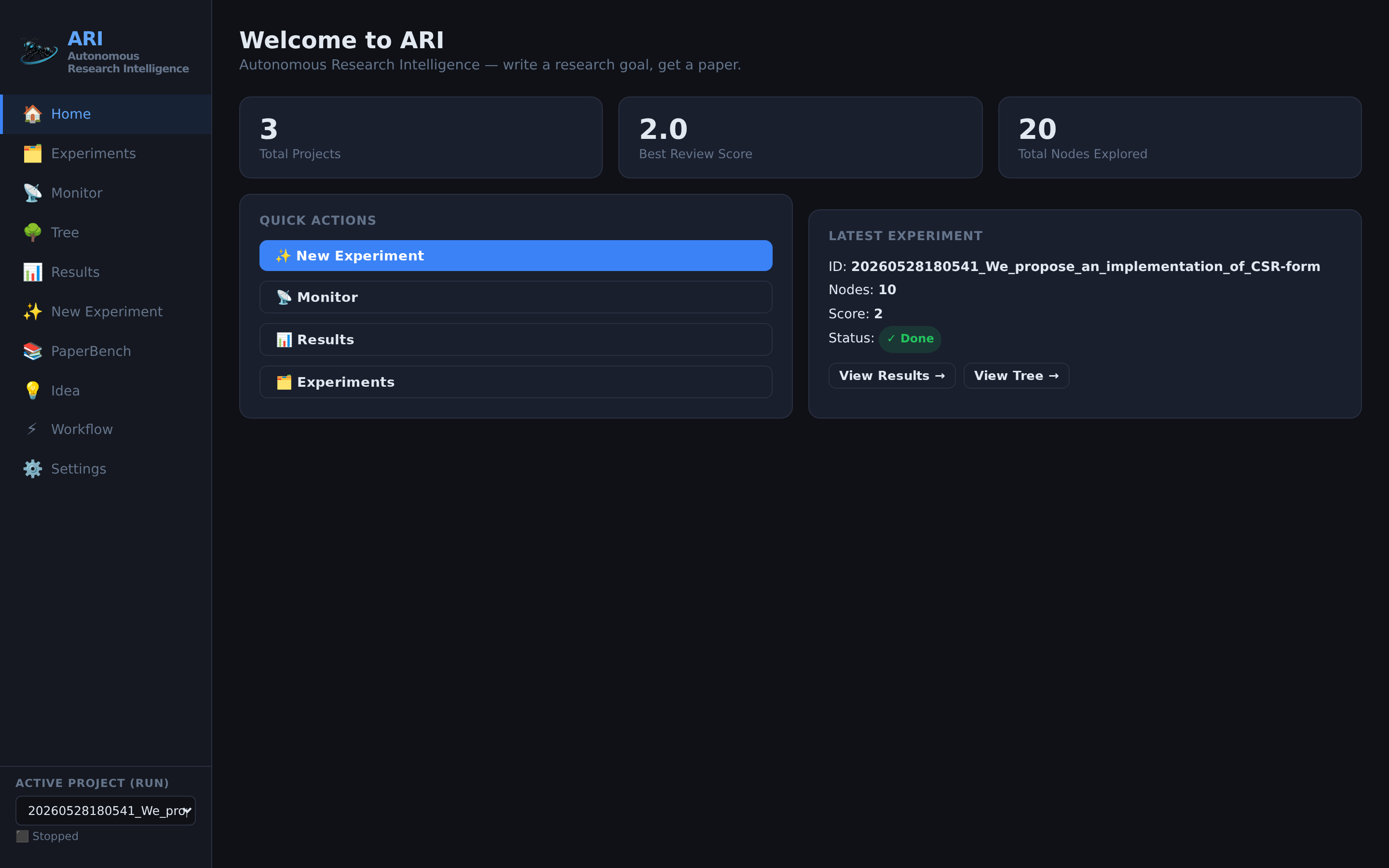This screenshot has height=868, width=1389.
Task: Select the Tree icon in the sidebar
Action: point(33,232)
